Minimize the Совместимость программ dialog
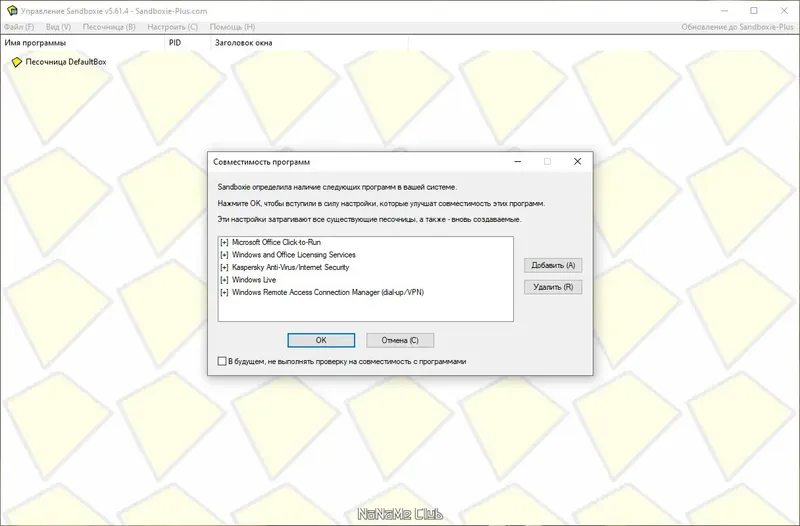This screenshot has height=526, width=800. point(518,161)
